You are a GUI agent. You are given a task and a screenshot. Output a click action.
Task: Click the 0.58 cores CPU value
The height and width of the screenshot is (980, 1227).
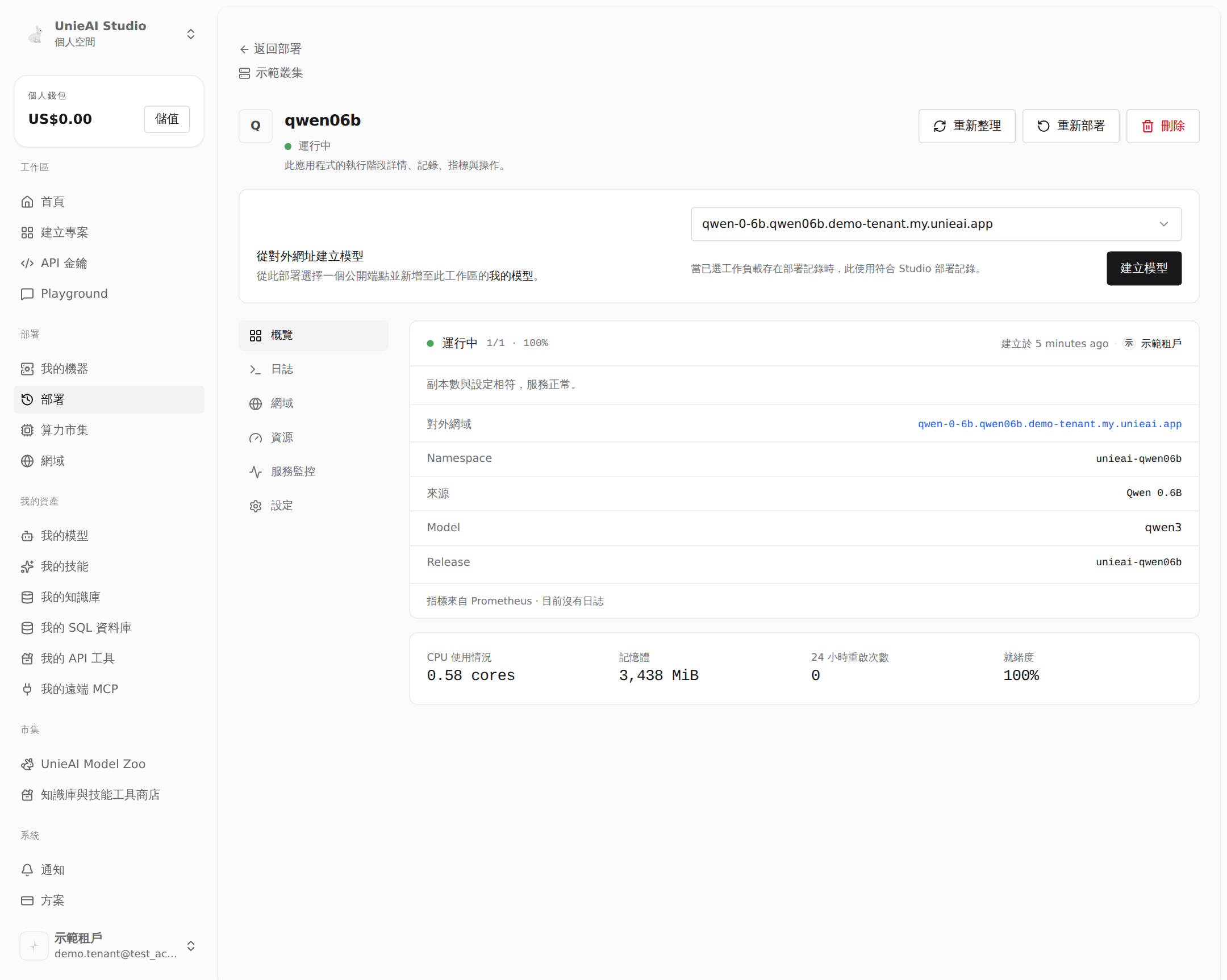point(471,675)
